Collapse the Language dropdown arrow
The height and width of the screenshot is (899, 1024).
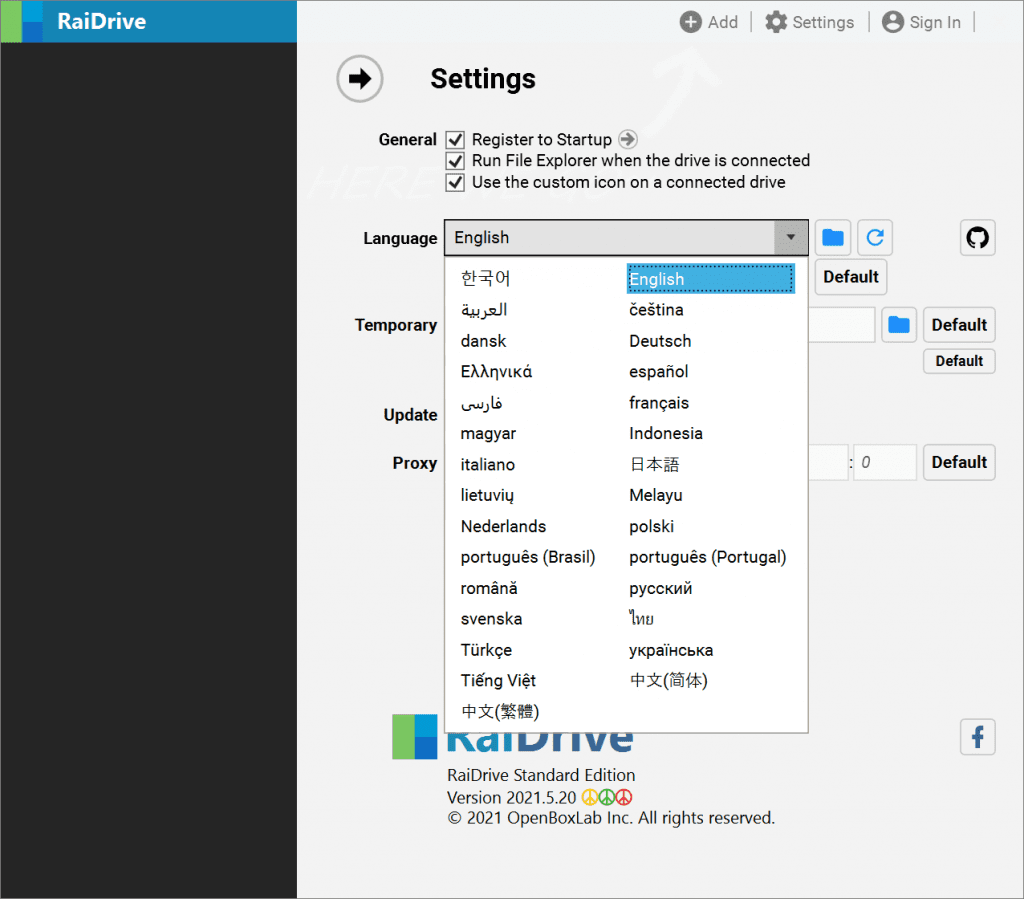pos(790,238)
